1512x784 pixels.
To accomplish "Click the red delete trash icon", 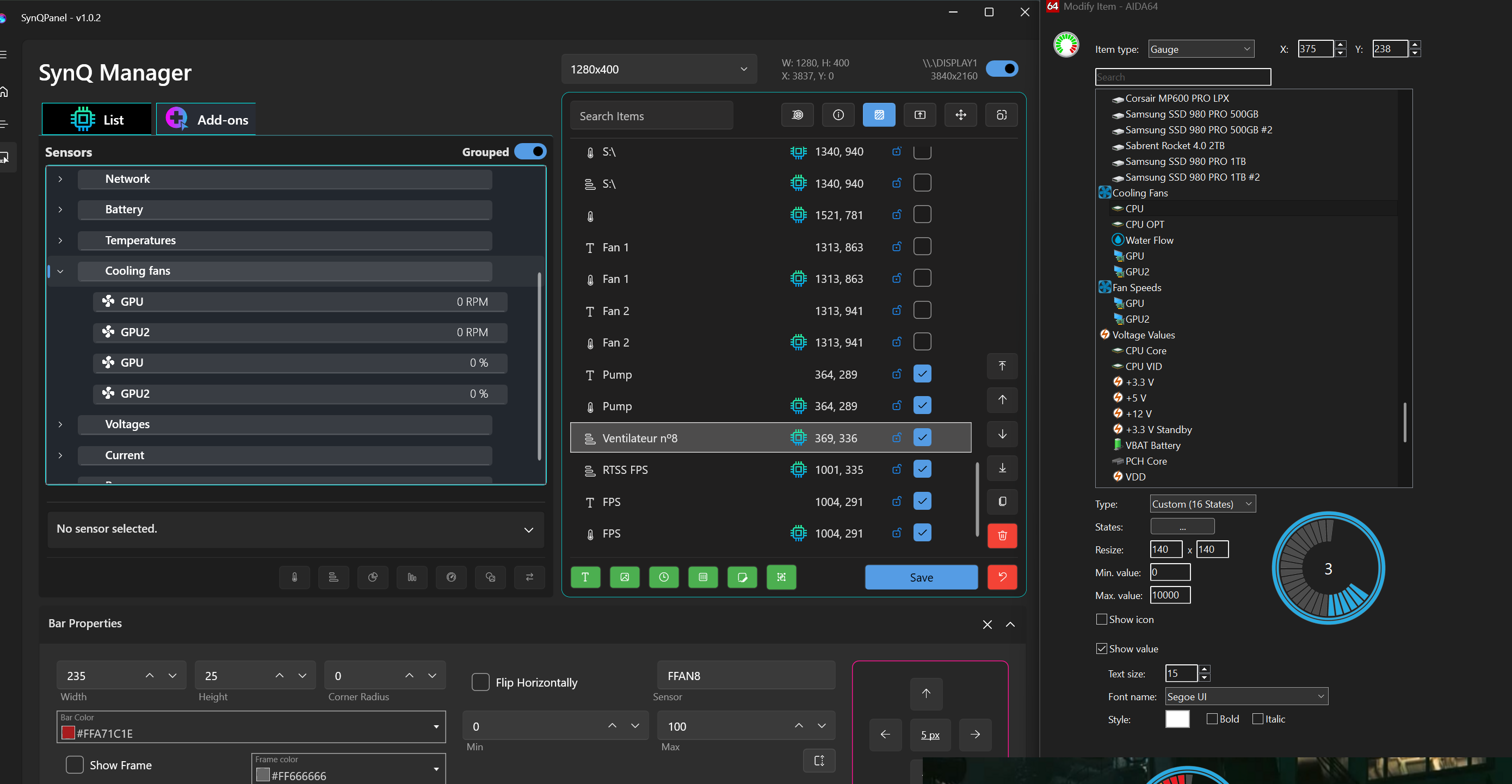I will pos(1002,535).
